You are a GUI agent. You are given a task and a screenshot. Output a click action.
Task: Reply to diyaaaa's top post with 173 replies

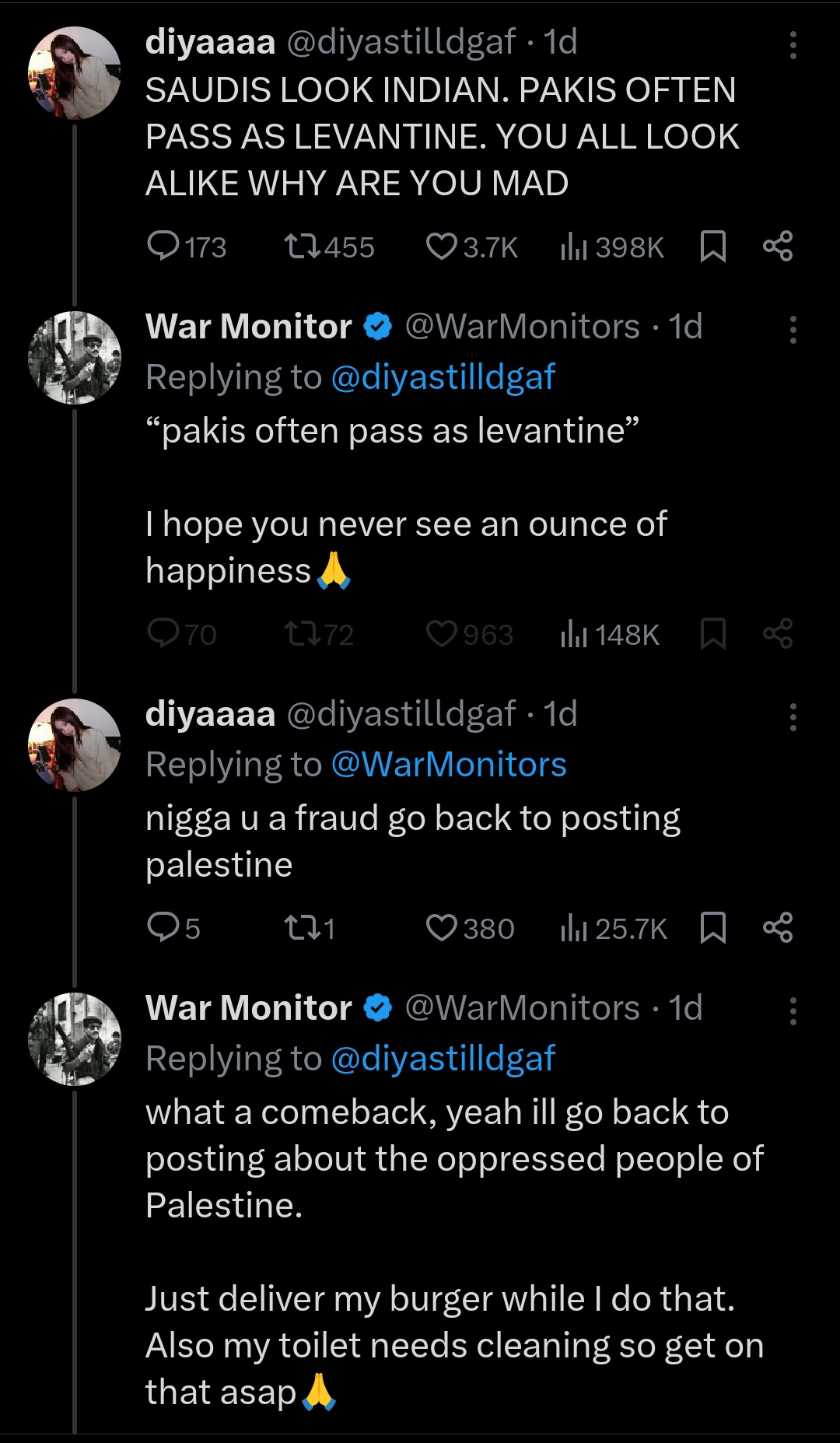tap(164, 247)
